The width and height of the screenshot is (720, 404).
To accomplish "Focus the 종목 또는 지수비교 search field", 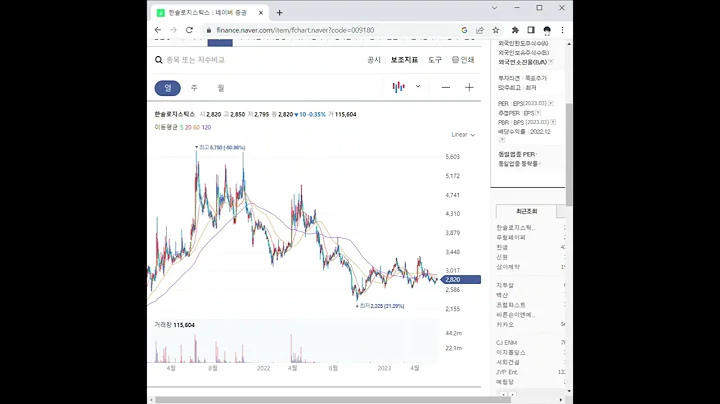I will (x=196, y=60).
